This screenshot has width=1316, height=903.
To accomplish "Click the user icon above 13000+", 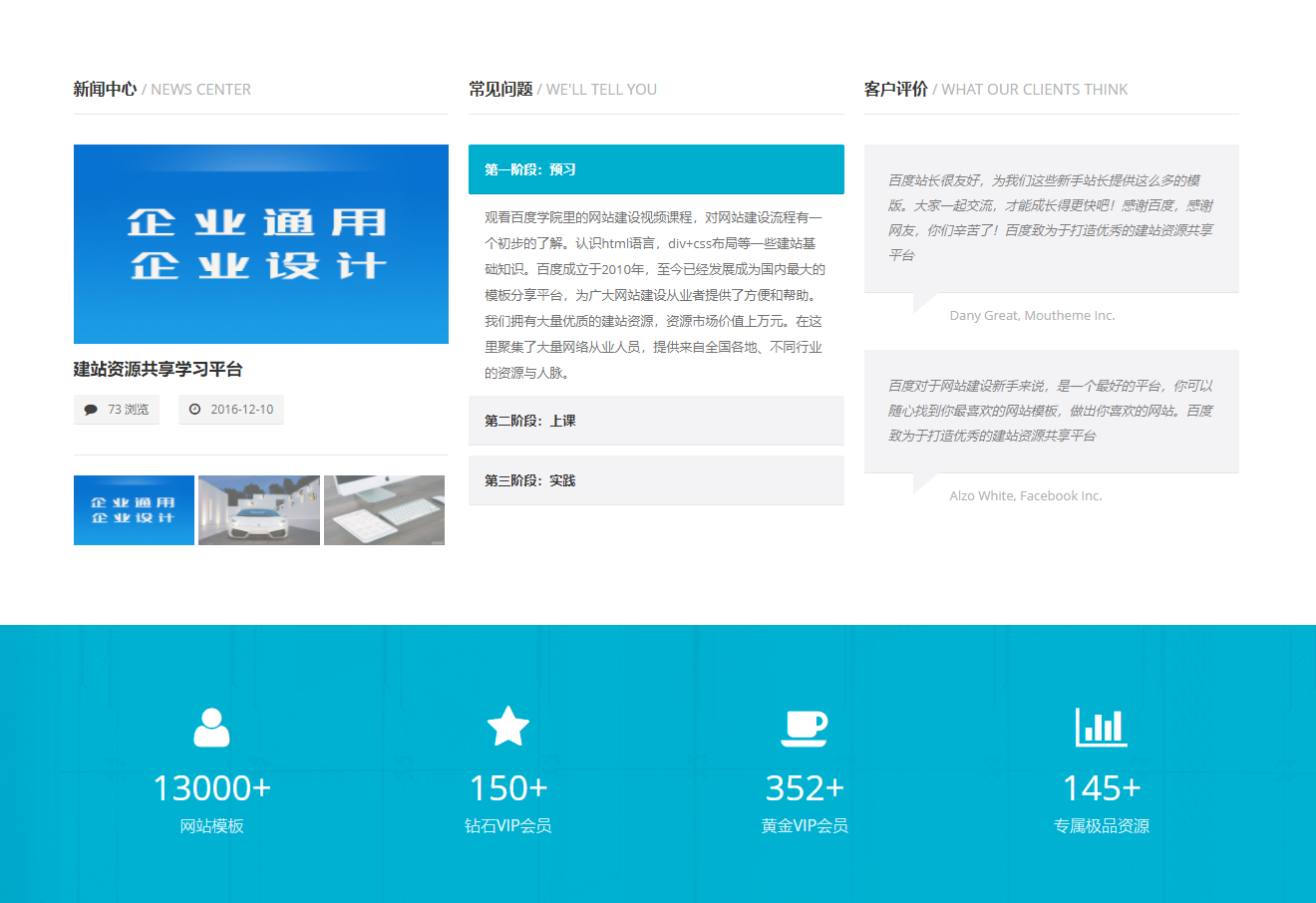I will click(211, 727).
